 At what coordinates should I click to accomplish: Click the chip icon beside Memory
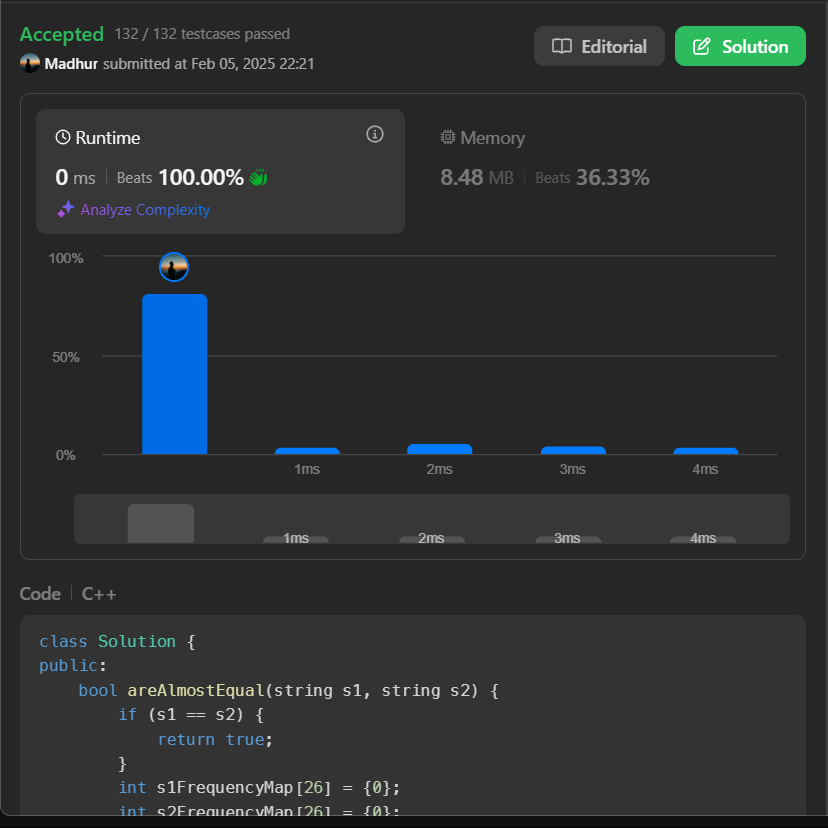click(448, 137)
